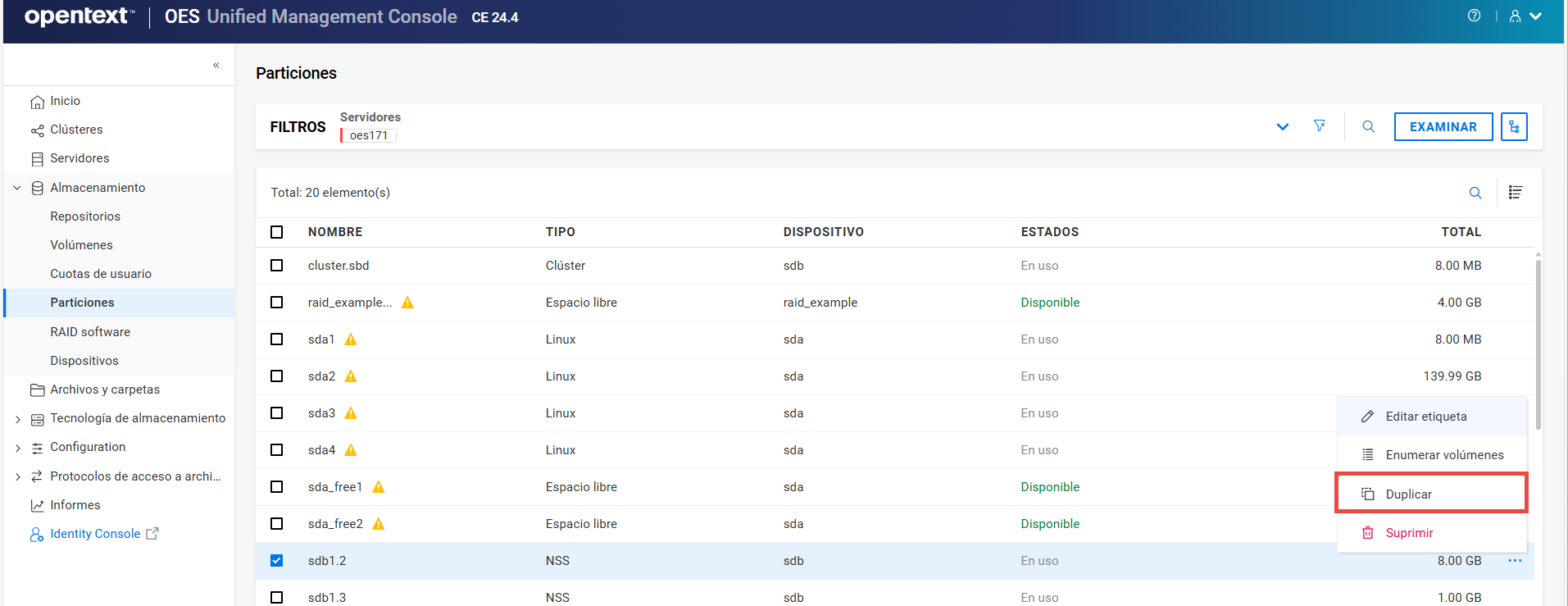Image resolution: width=1568 pixels, height=606 pixels.
Task: Click the help question mark icon
Action: coord(1474,16)
